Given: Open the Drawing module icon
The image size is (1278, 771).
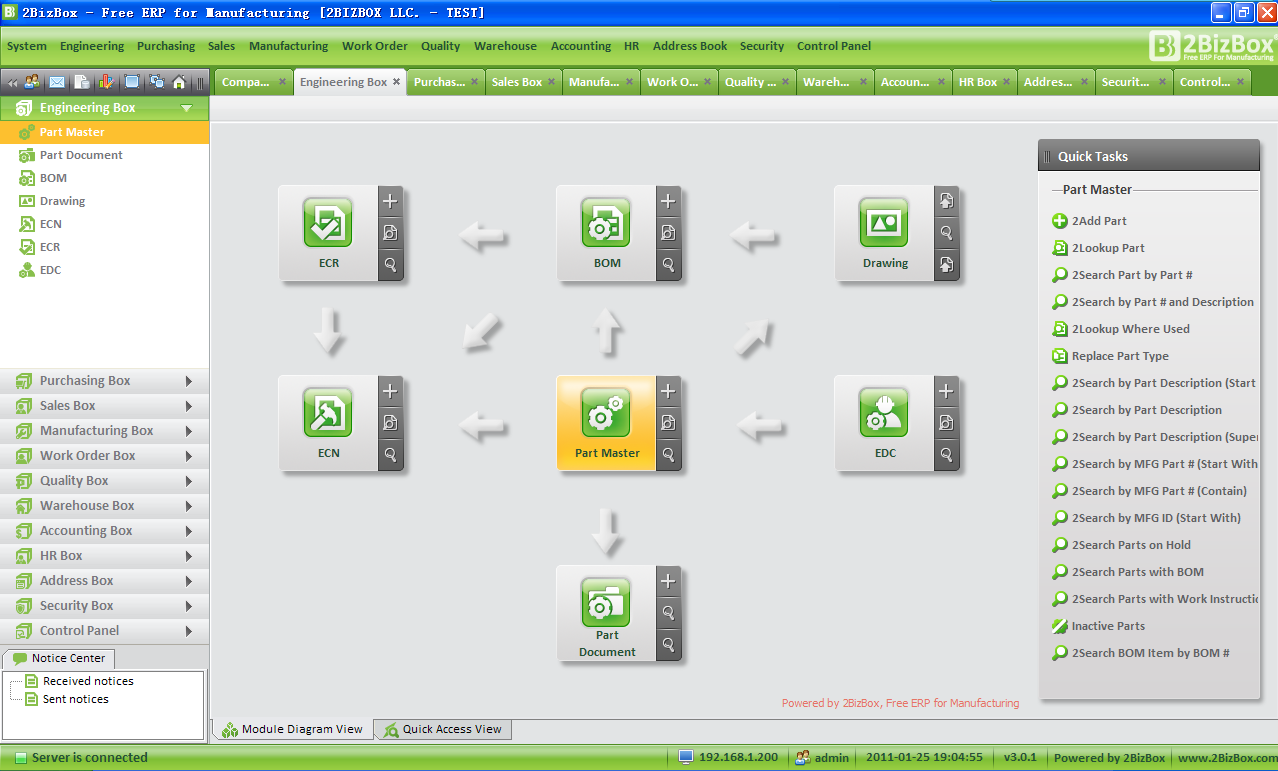Looking at the screenshot, I should click(884, 223).
